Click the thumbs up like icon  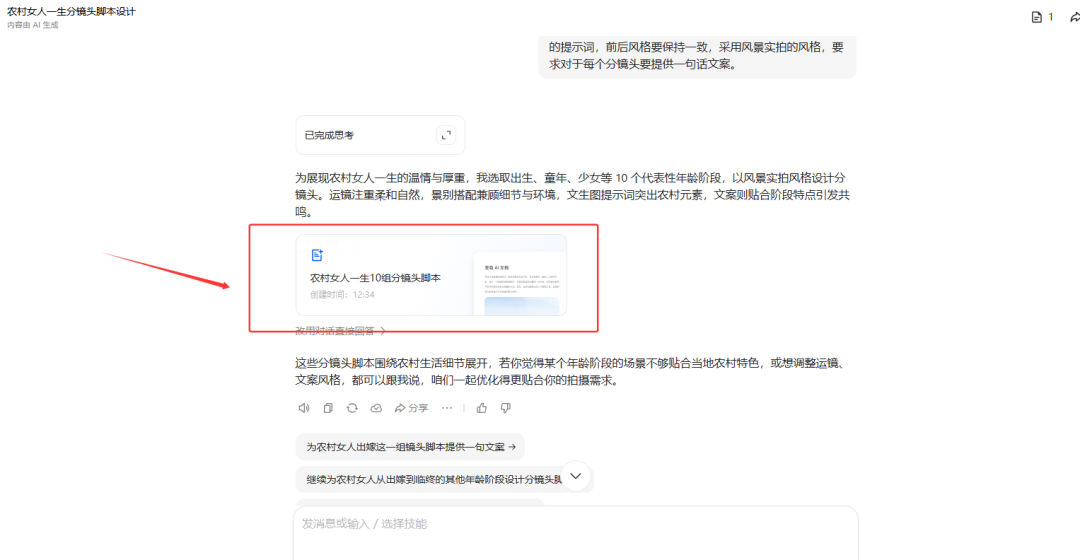481,408
